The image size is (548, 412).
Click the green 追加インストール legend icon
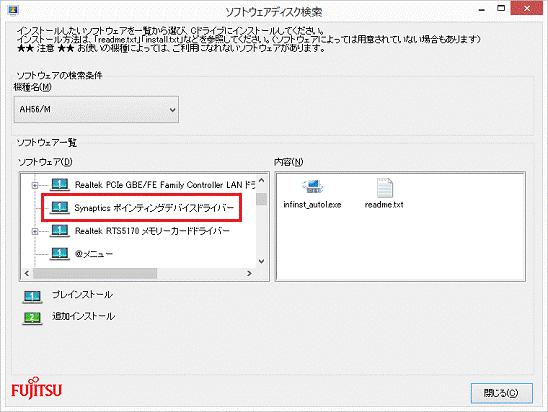(32, 318)
